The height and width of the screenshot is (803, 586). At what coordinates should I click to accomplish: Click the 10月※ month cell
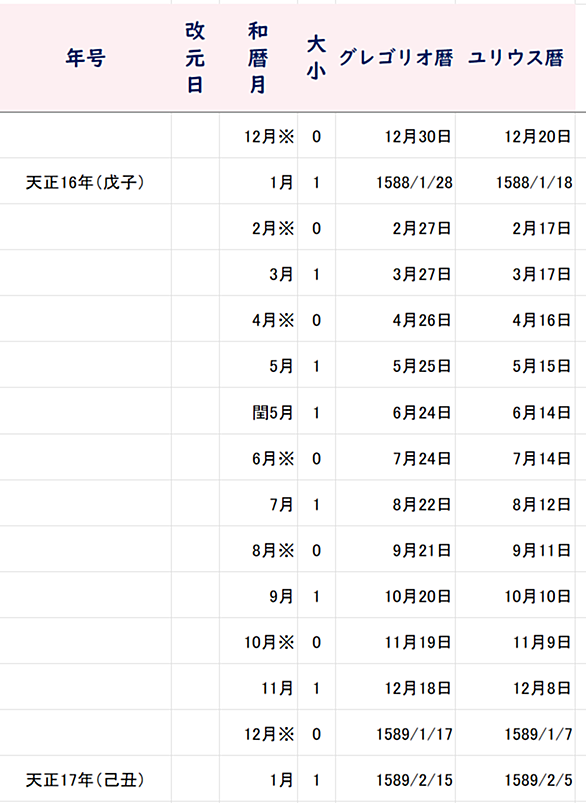click(x=258, y=642)
